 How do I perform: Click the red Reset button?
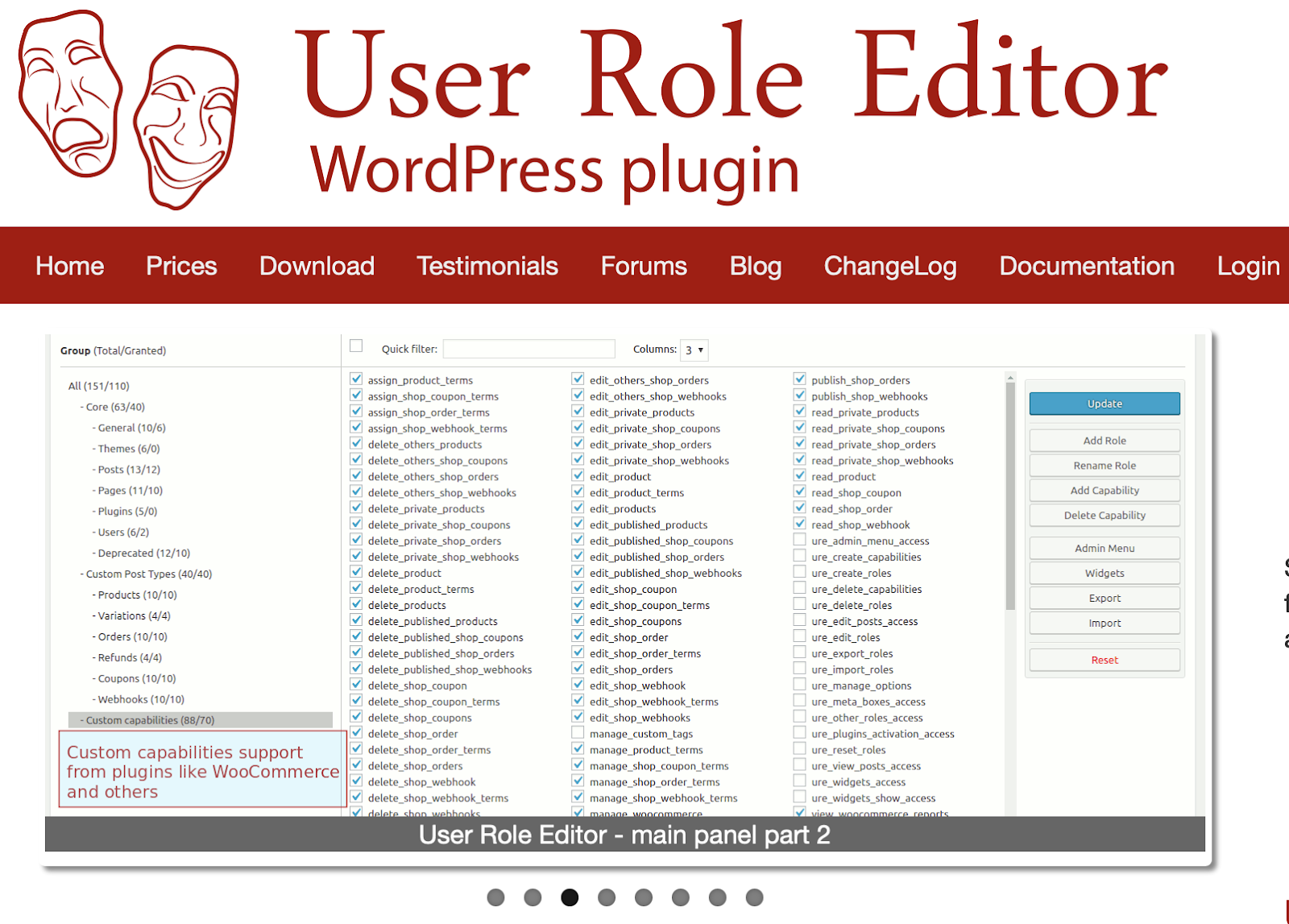point(1105,661)
